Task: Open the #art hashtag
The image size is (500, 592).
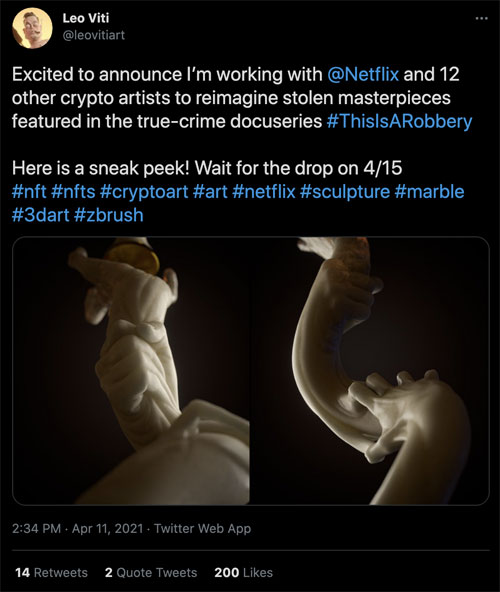Action: pyautogui.click(x=210, y=191)
